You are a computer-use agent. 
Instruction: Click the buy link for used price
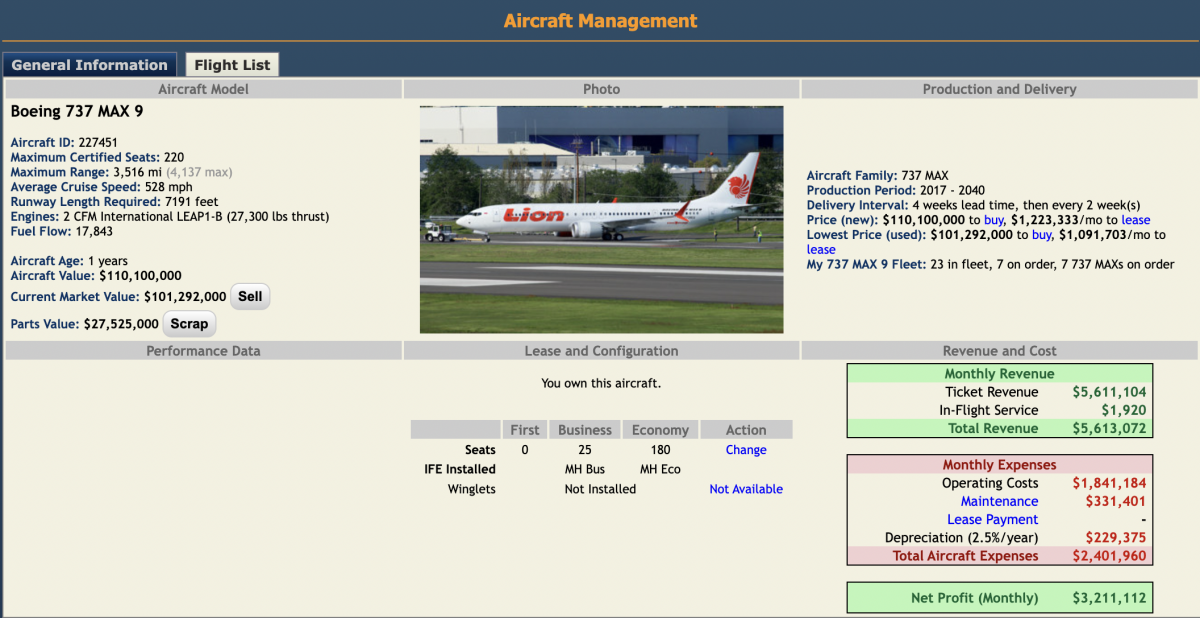(1042, 235)
